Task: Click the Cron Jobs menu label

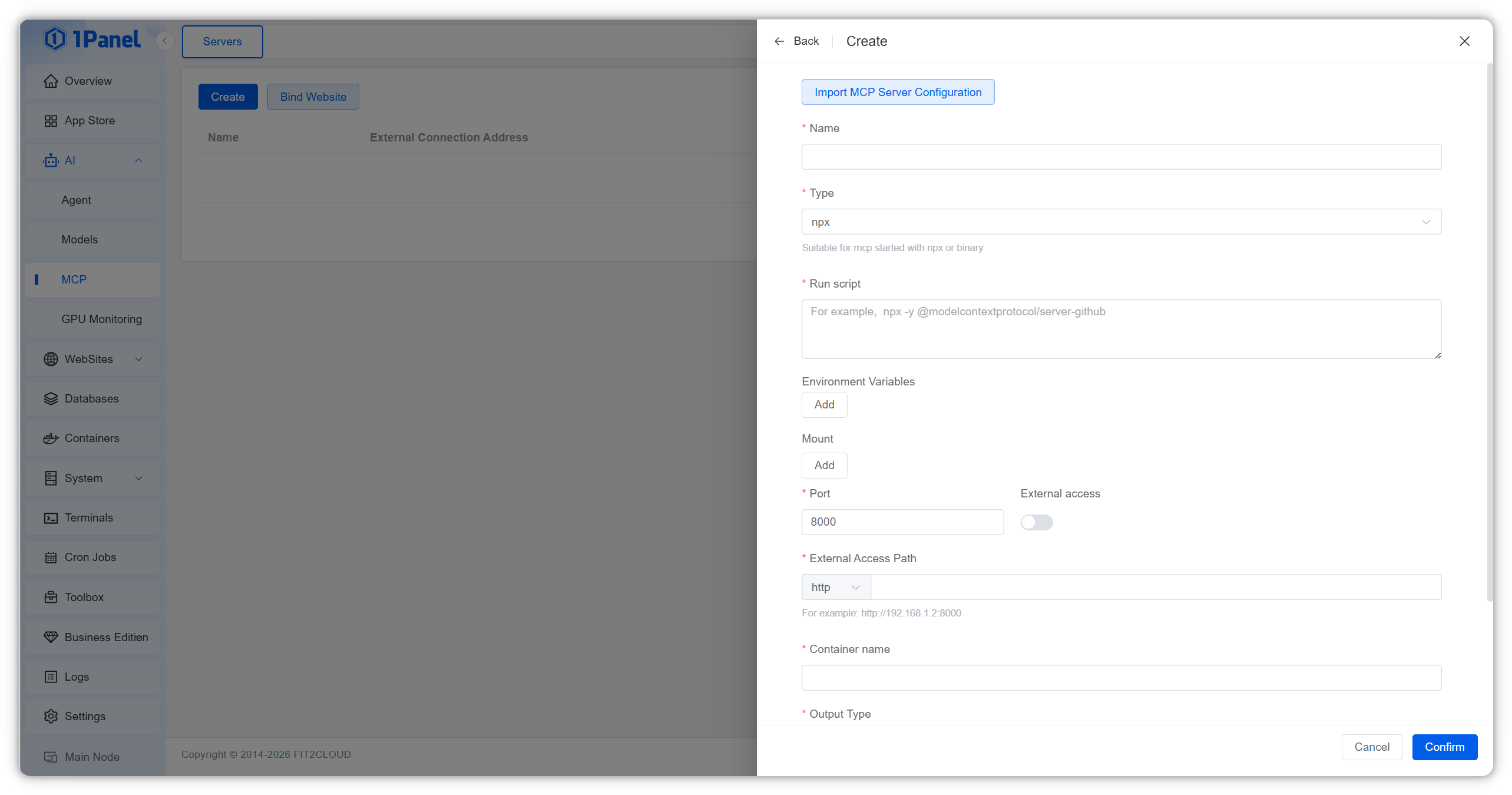Action: 90,557
